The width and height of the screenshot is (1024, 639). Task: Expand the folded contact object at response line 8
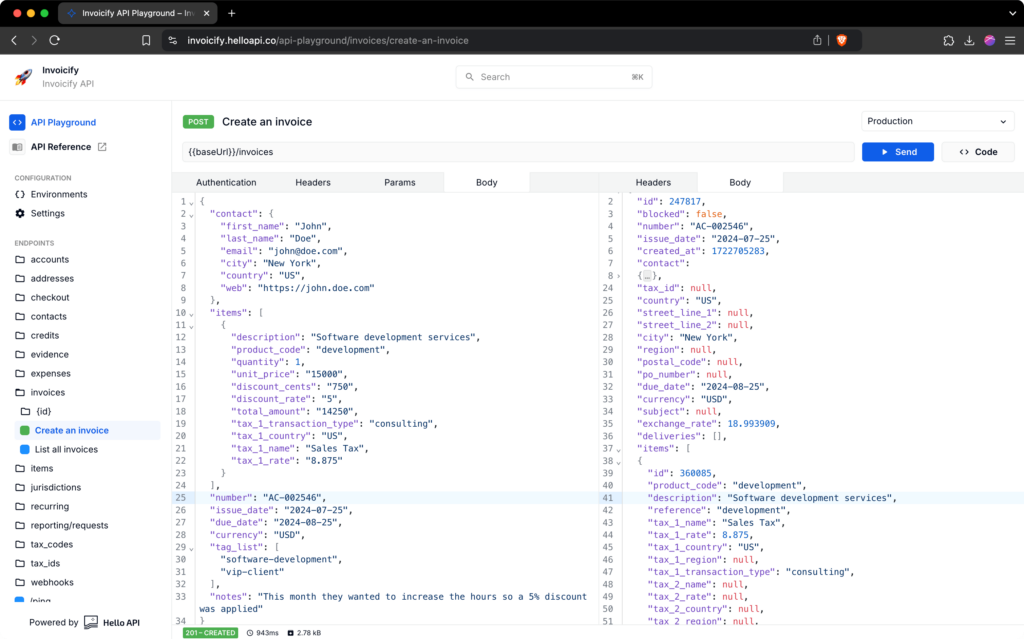[x=618, y=276]
